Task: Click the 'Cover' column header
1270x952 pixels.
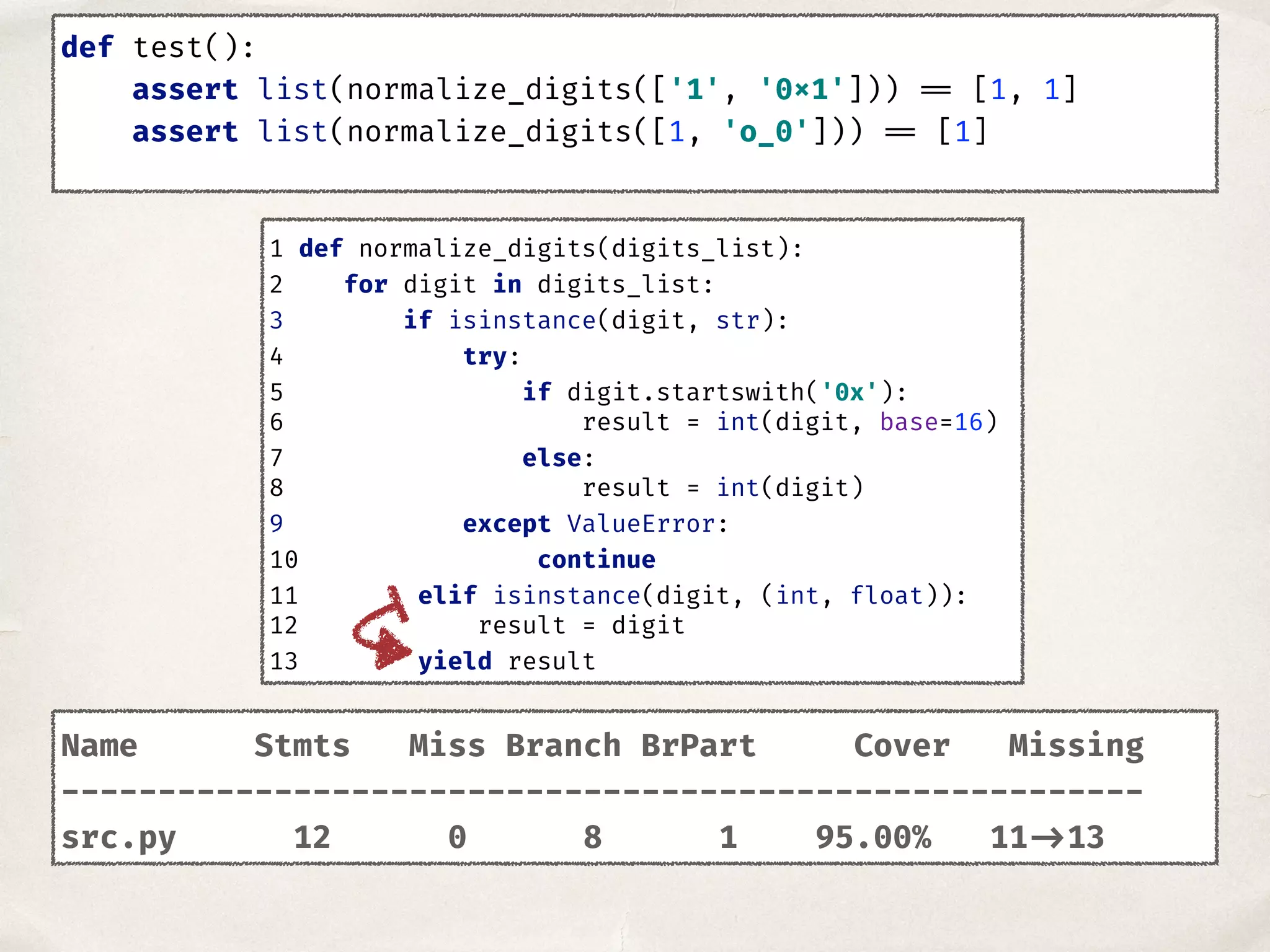Action: click(902, 746)
